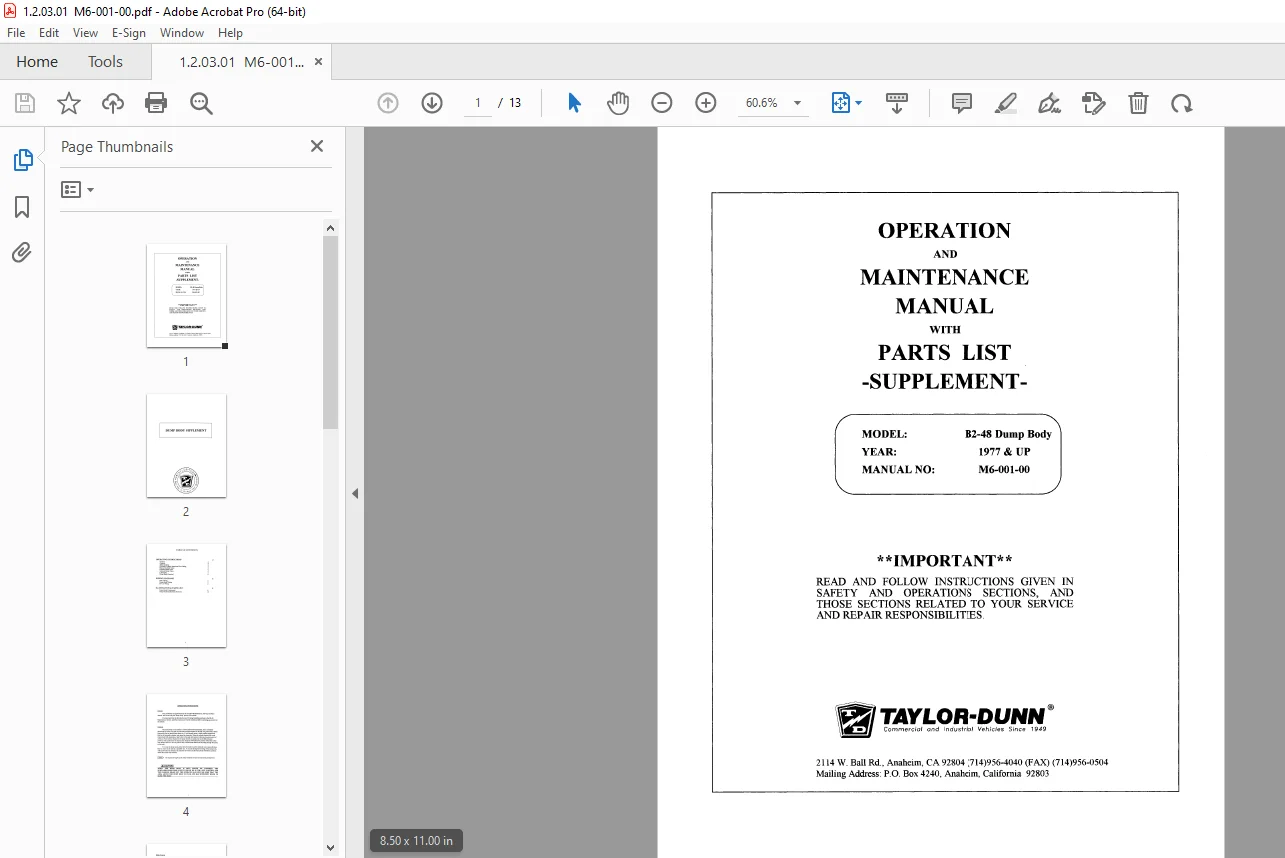Screen dimensions: 1285x858
Task: Click the Taylor-Dunn logo on page
Action: pyautogui.click(x=944, y=719)
